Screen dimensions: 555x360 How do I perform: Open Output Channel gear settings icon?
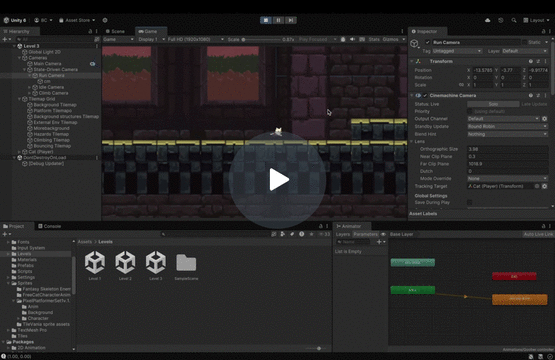[544, 119]
